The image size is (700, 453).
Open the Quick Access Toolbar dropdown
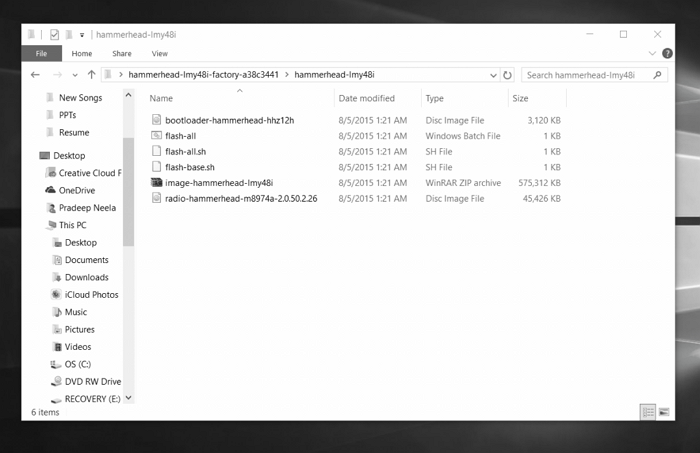82,35
